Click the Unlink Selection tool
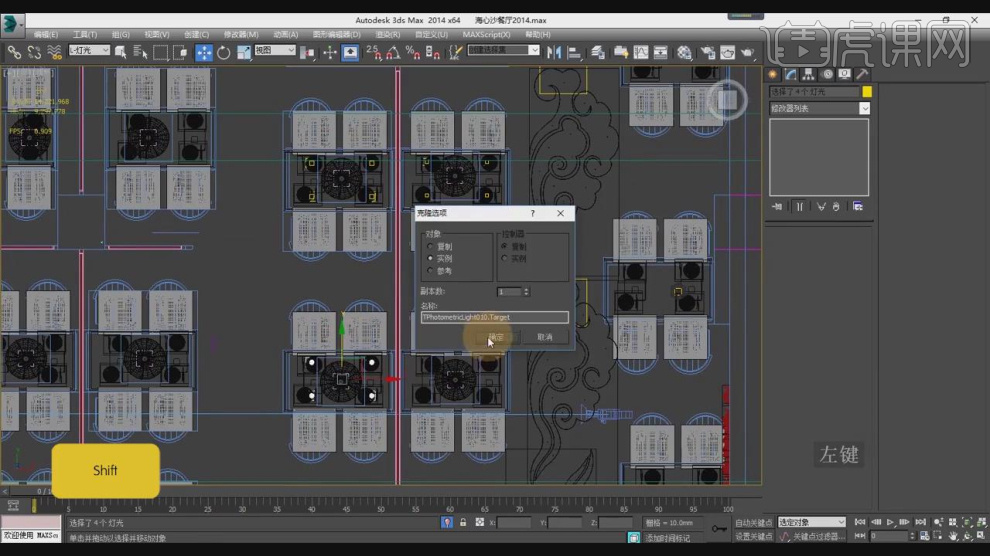Viewport: 990px width, 556px height. [x=34, y=52]
